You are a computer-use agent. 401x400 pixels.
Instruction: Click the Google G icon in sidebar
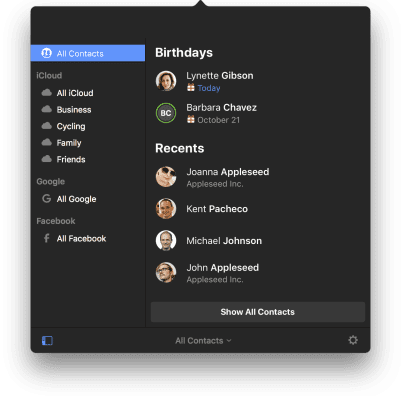point(47,199)
